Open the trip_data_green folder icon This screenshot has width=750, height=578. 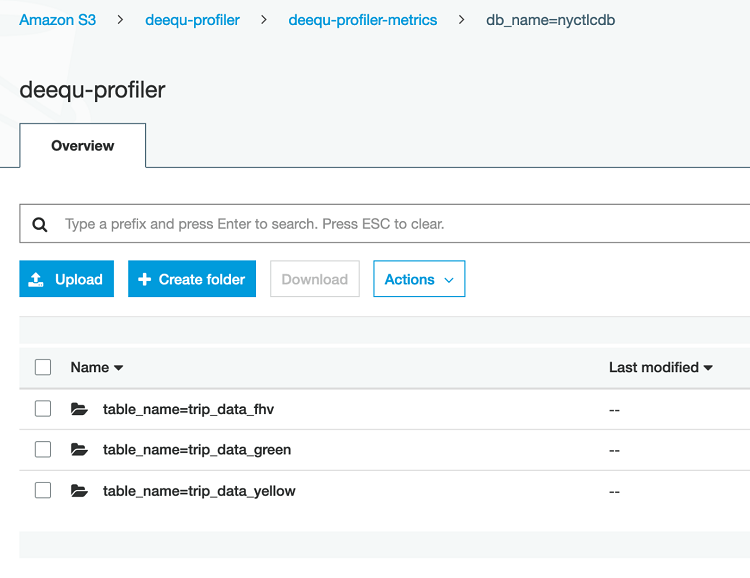coord(79,450)
